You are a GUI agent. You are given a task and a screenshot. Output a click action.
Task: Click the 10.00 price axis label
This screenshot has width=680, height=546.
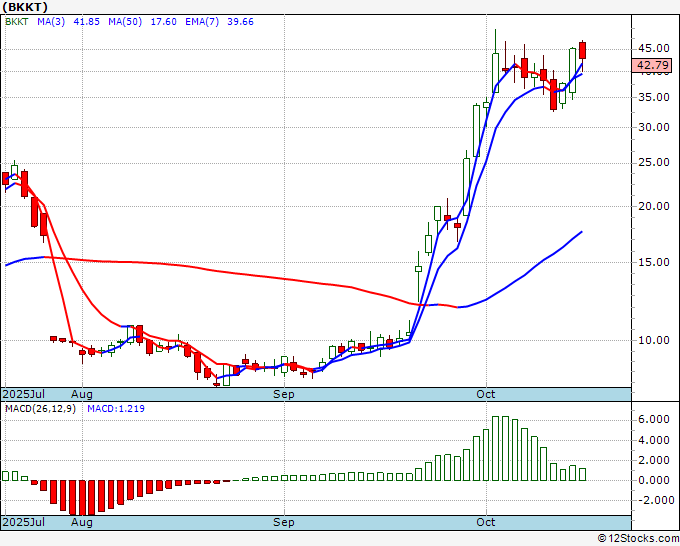coord(654,340)
